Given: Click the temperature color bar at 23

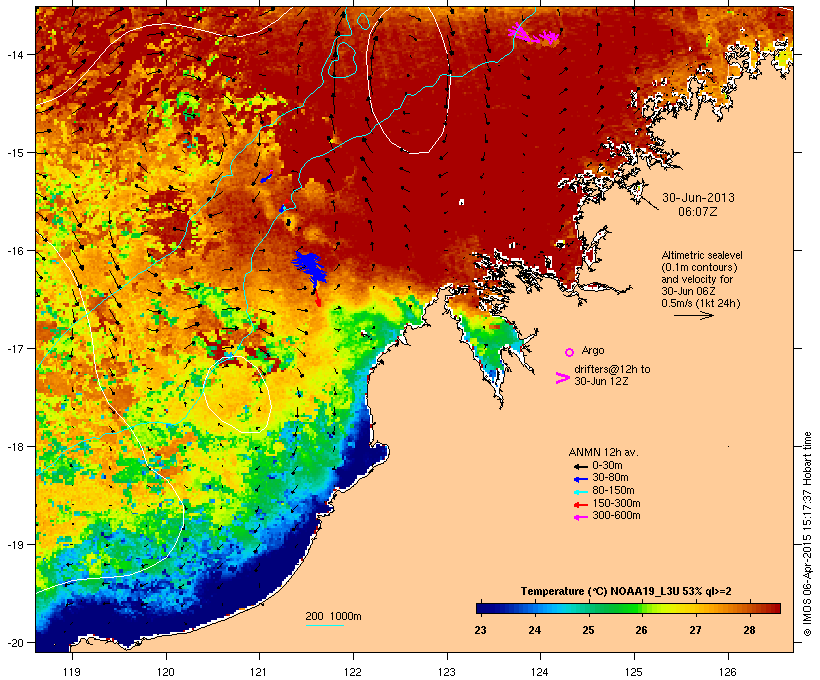Looking at the screenshot, I should [481, 608].
